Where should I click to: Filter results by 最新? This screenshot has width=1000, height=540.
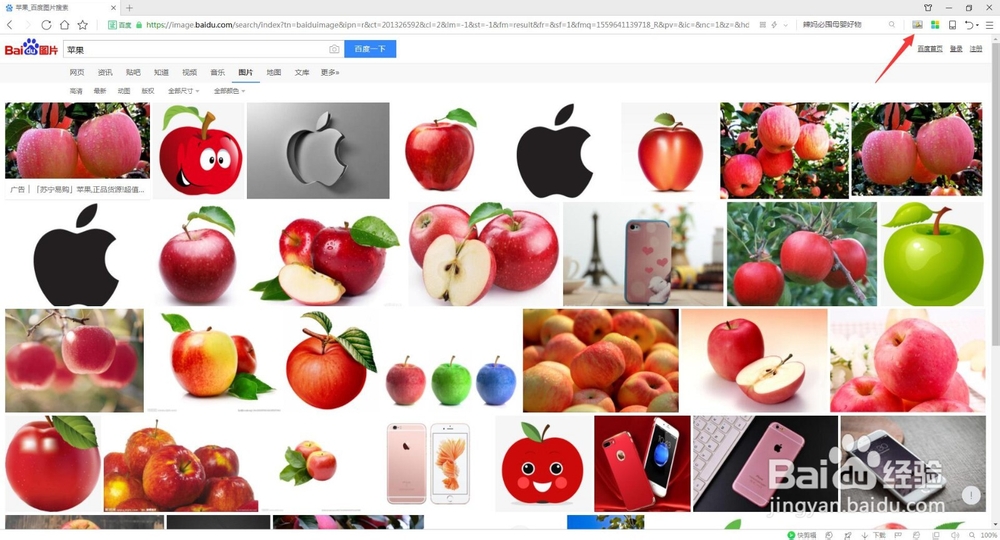click(x=99, y=91)
